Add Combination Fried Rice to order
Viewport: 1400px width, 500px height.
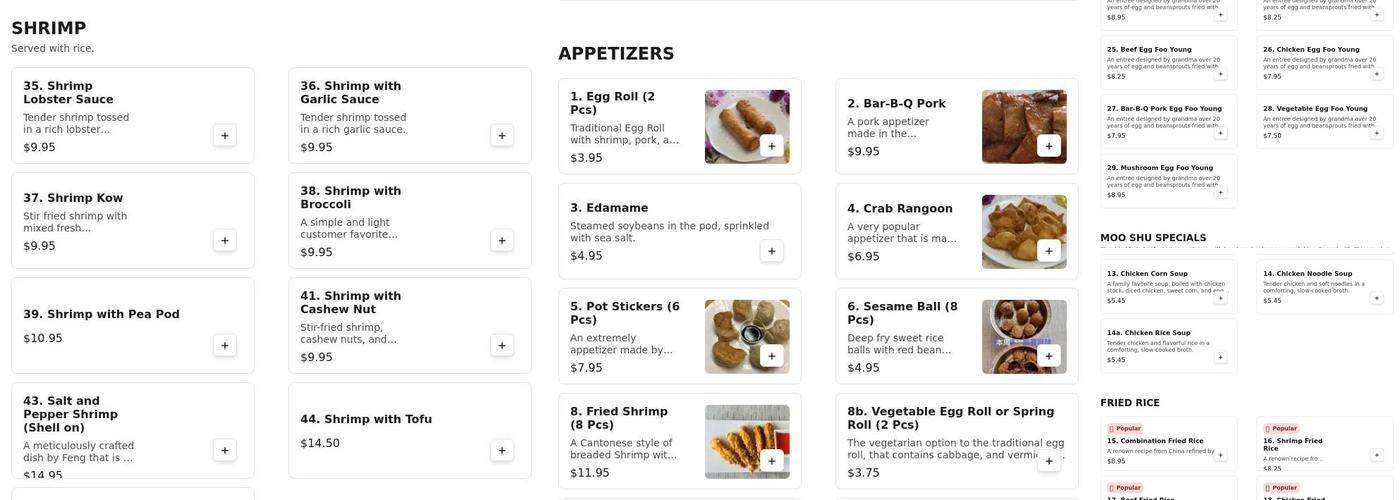click(1220, 454)
